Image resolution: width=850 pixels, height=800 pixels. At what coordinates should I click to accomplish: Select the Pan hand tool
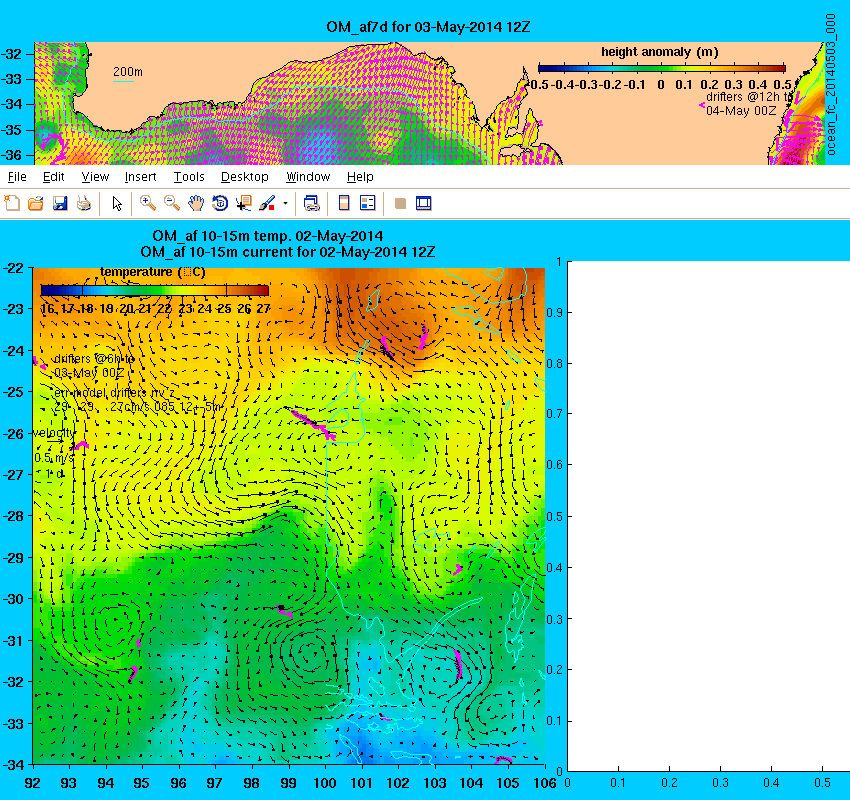[x=196, y=203]
